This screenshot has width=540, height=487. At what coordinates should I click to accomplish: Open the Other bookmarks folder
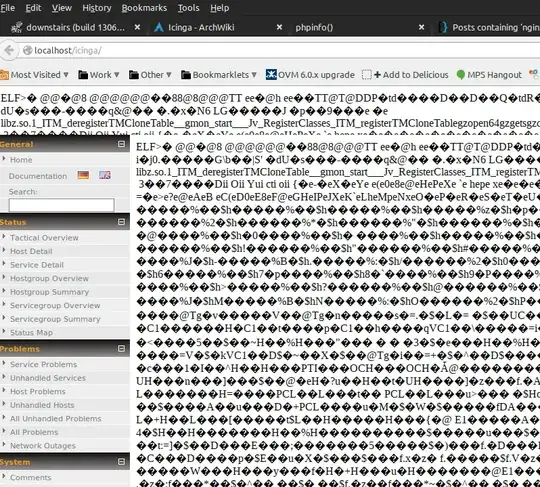pos(150,75)
